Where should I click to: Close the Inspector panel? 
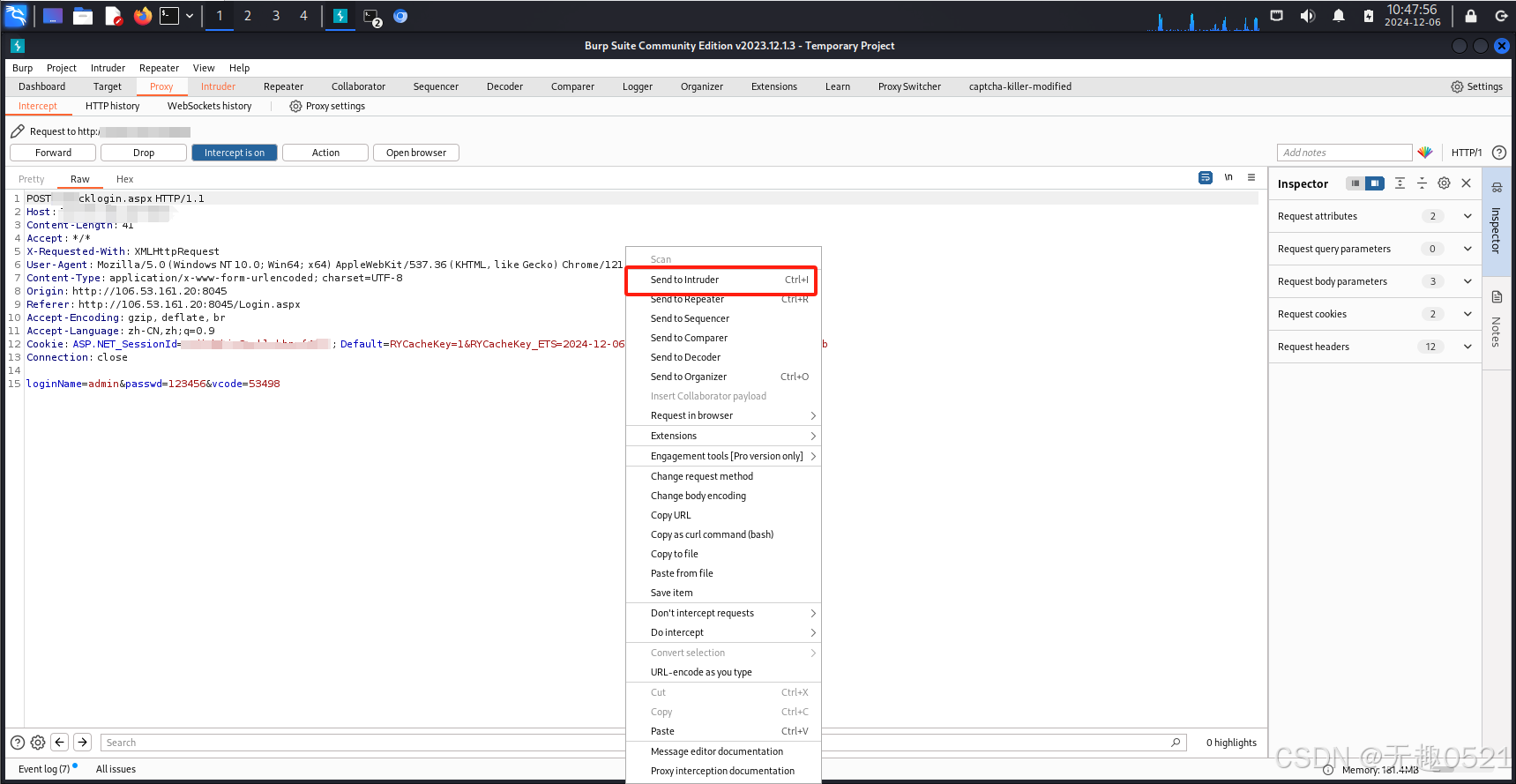tap(1466, 183)
